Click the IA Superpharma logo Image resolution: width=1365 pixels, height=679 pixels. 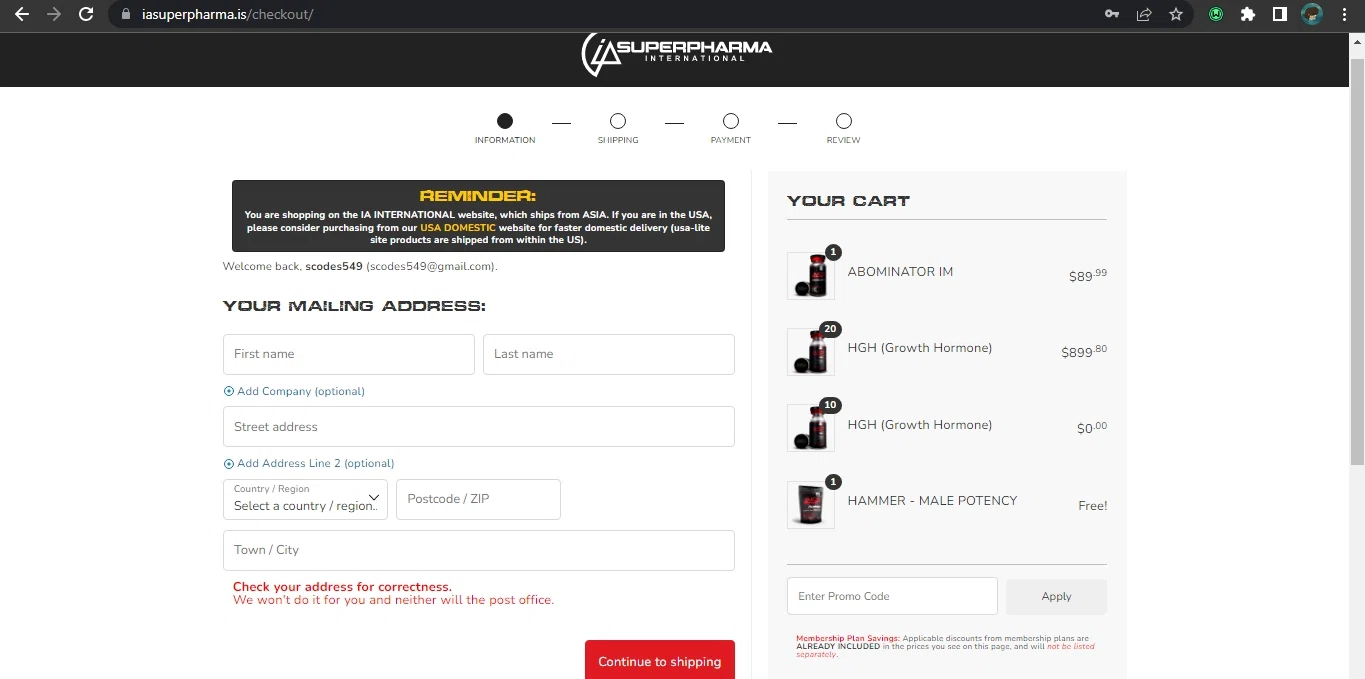click(x=677, y=54)
